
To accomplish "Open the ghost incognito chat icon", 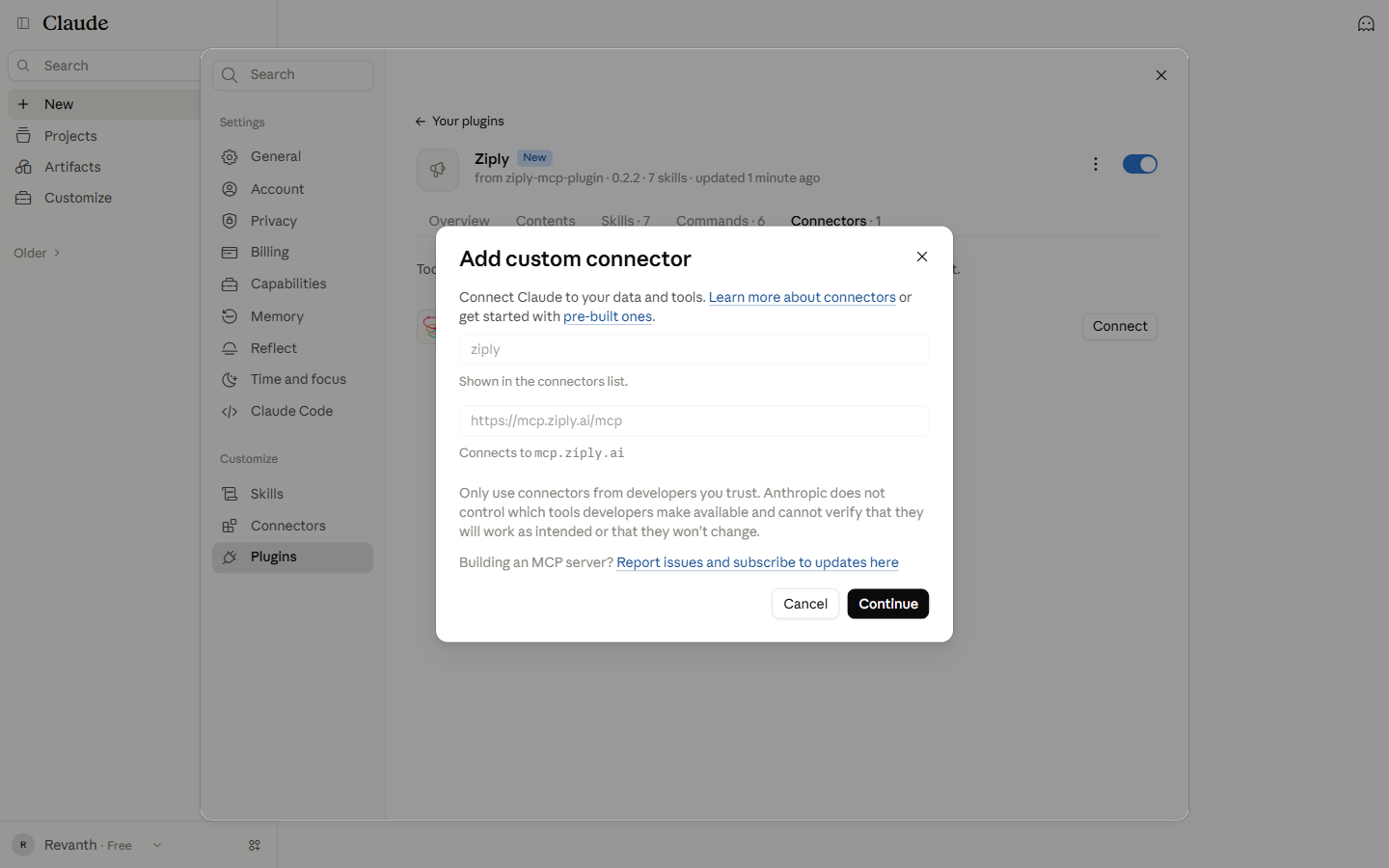I will point(1366,23).
